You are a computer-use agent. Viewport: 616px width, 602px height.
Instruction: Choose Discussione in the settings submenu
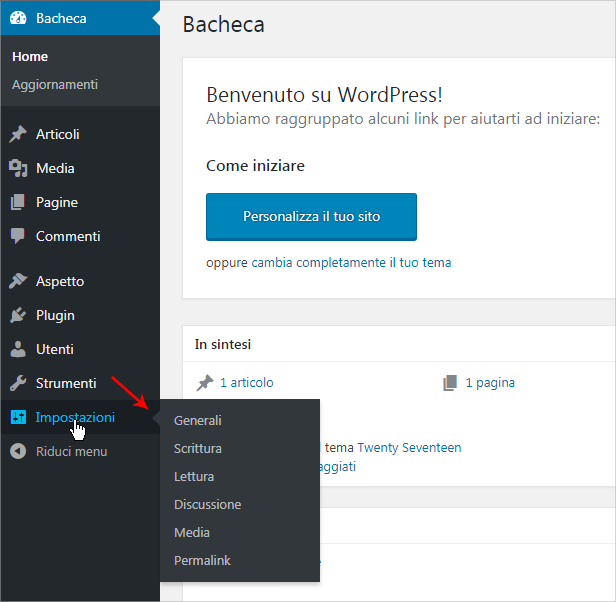pos(207,505)
